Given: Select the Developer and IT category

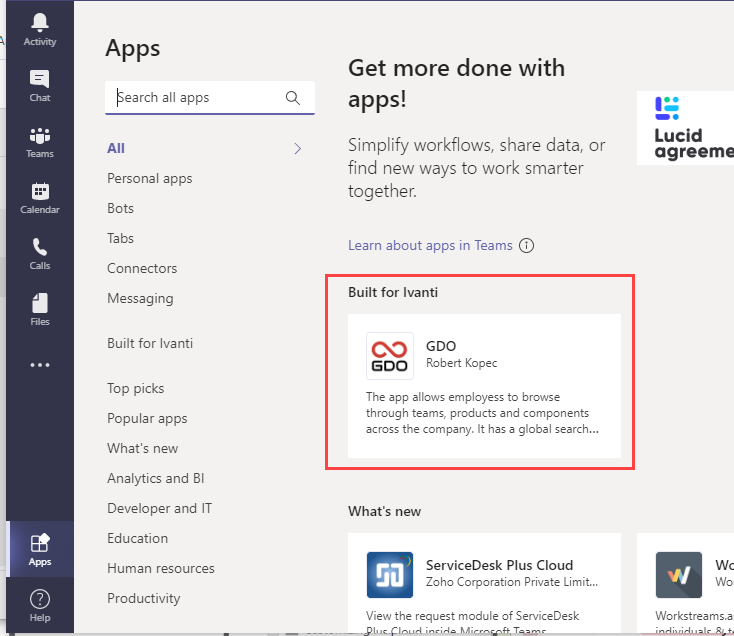Looking at the screenshot, I should (160, 508).
